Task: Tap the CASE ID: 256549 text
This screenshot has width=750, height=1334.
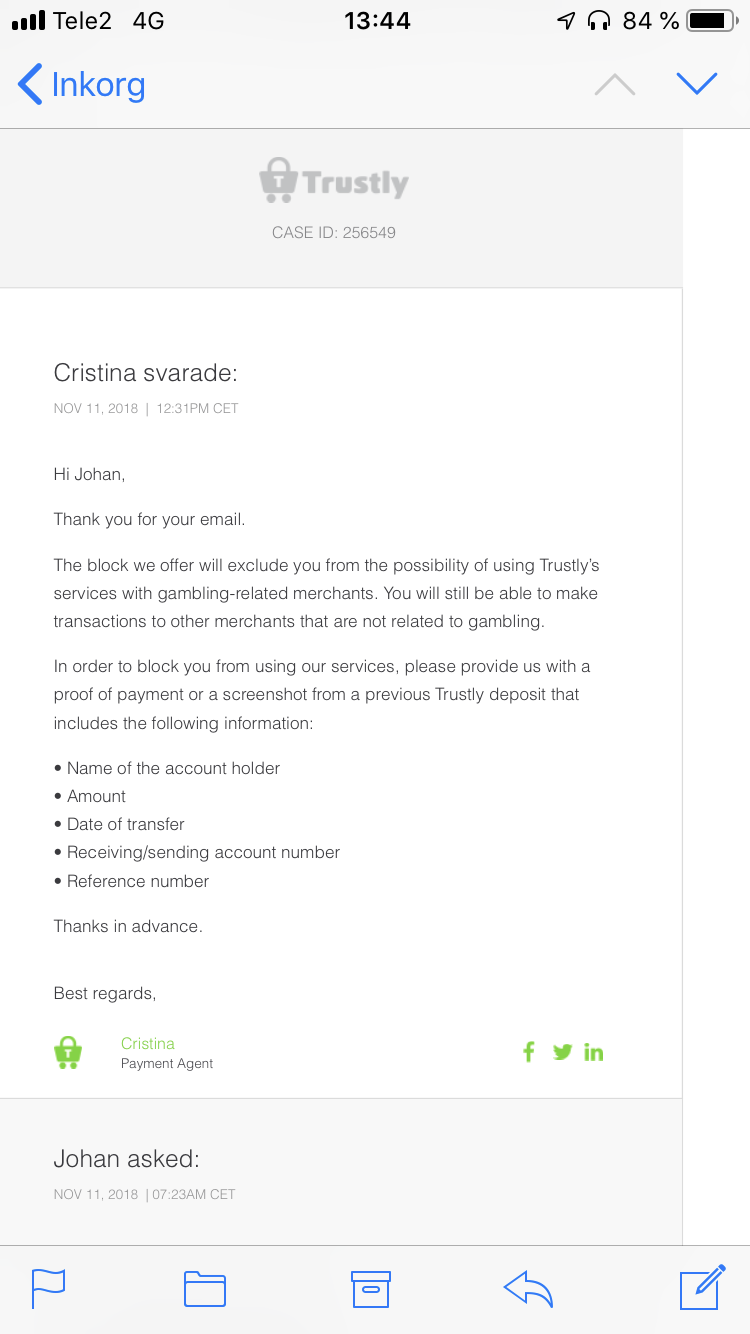Action: [334, 233]
